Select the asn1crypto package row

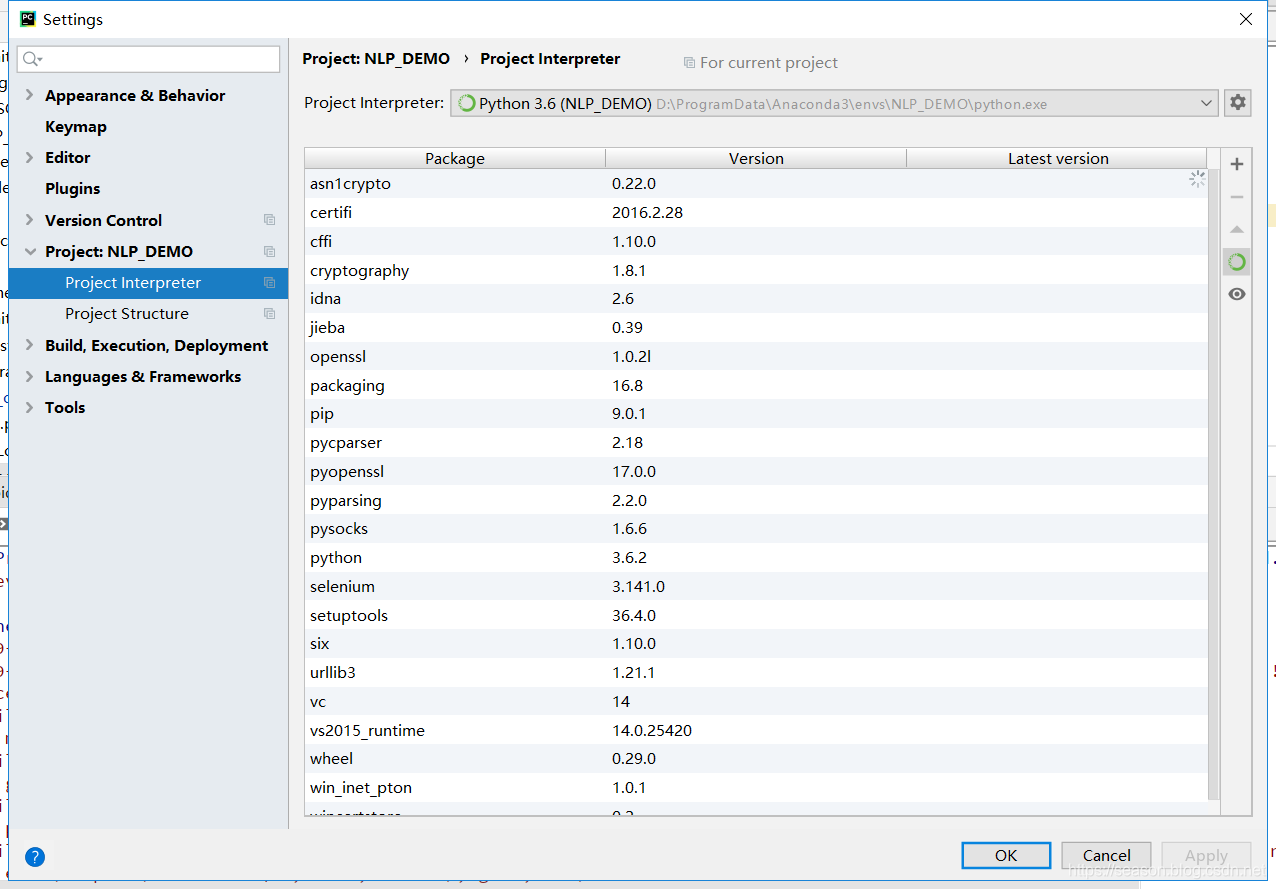(x=756, y=184)
